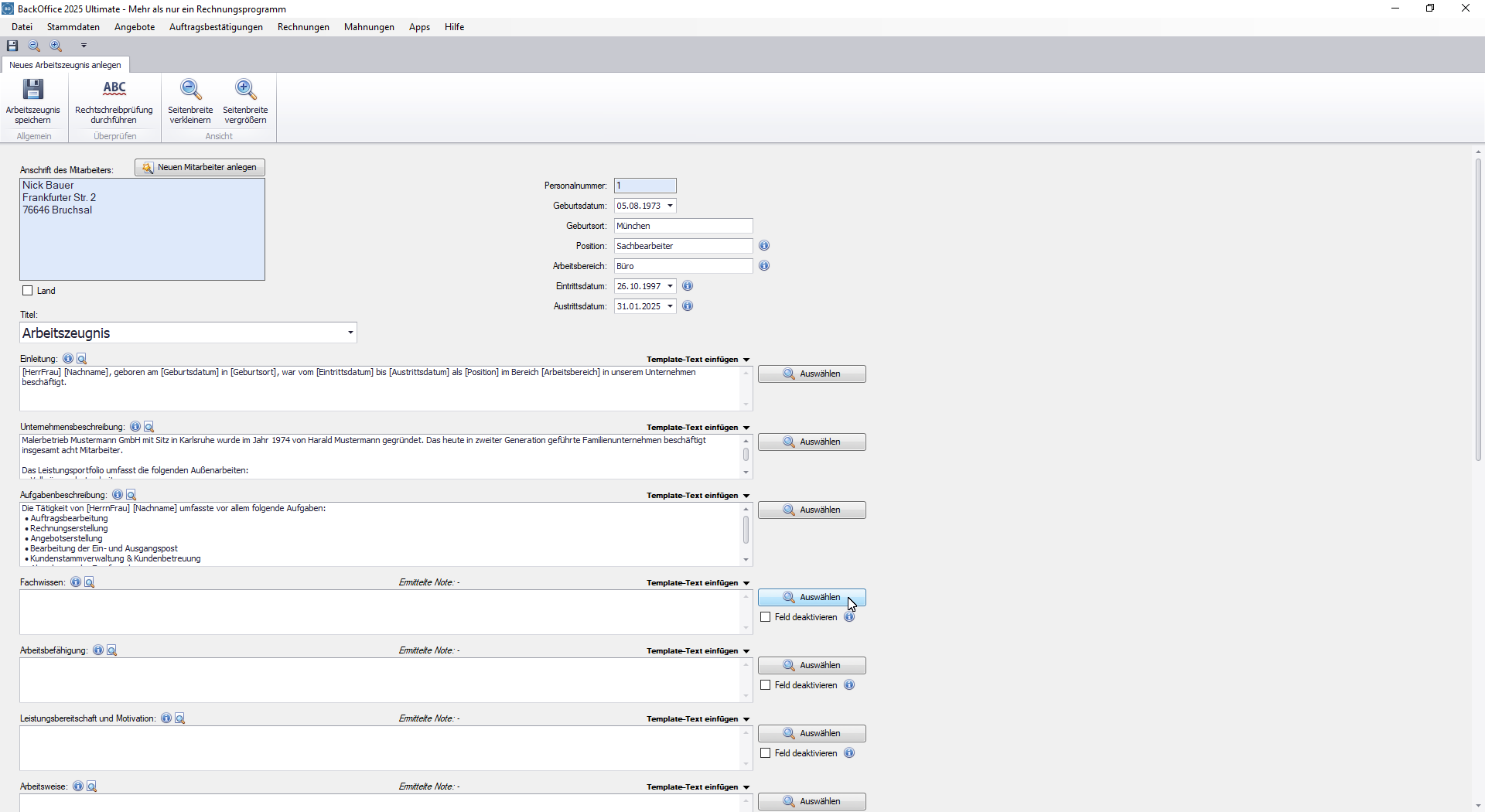The height and width of the screenshot is (812, 1485).
Task: Click the small zoom-in icon in quick access toolbar
Action: point(56,46)
